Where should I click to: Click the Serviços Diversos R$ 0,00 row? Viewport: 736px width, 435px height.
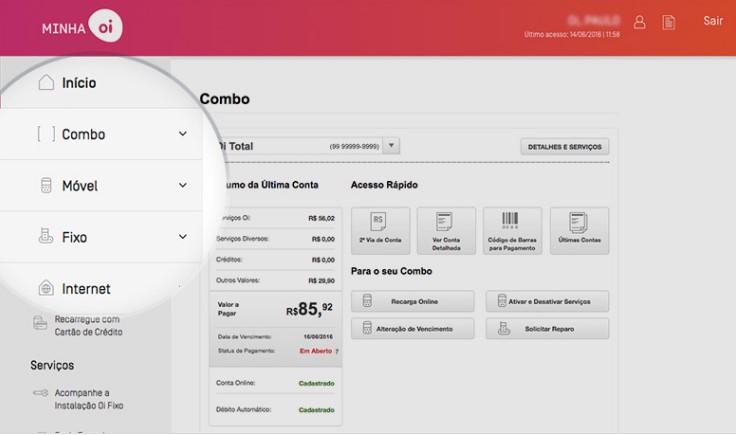pyautogui.click(x=276, y=239)
